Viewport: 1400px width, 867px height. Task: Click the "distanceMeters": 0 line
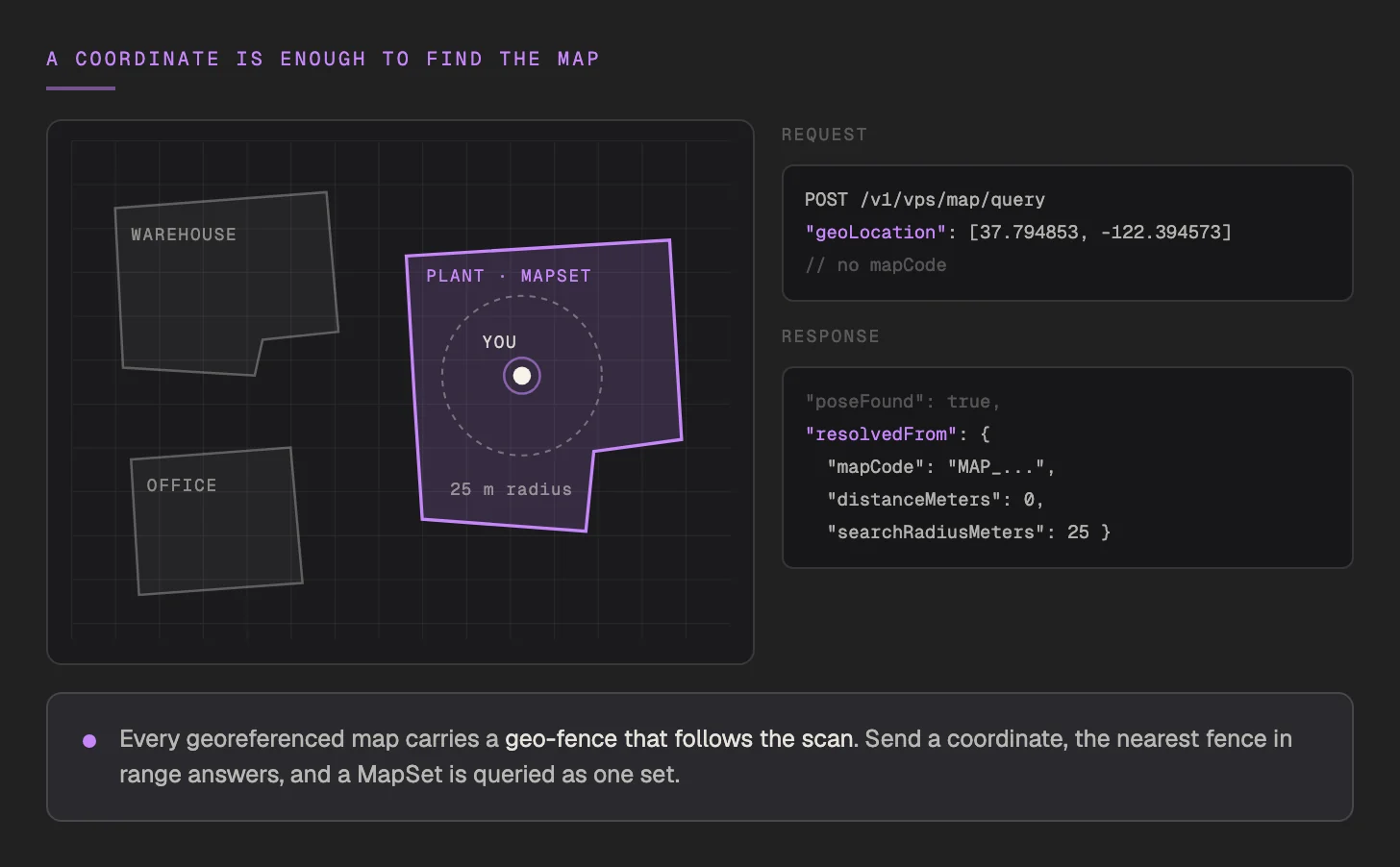click(936, 500)
